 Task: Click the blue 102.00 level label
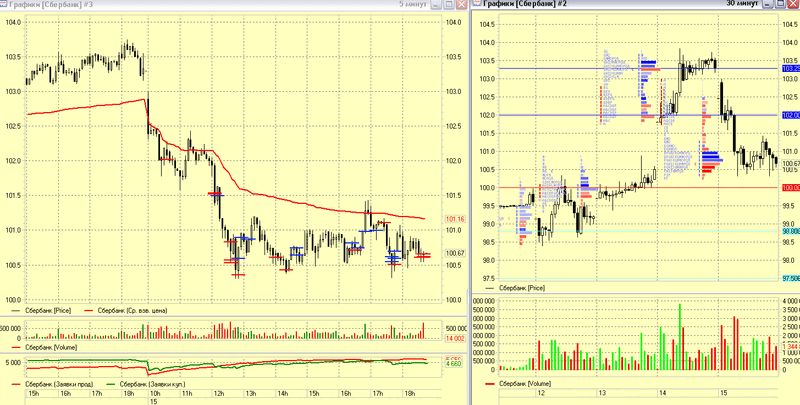point(791,115)
